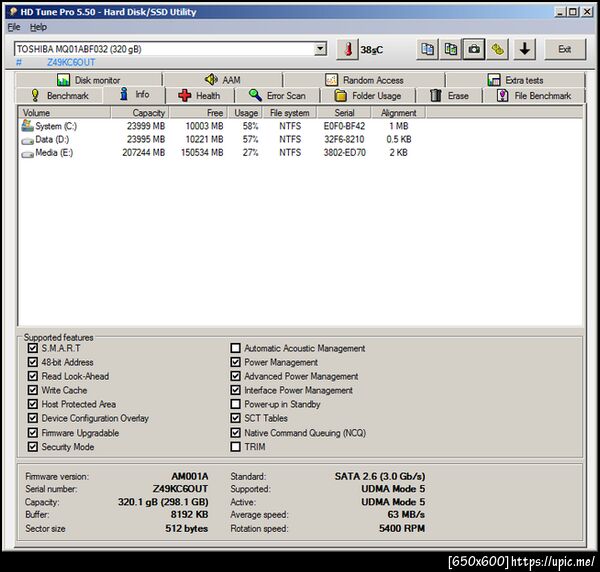The height and width of the screenshot is (572, 600).
Task: Toggle the Read Look-Ahead checkbox
Action: coord(33,376)
